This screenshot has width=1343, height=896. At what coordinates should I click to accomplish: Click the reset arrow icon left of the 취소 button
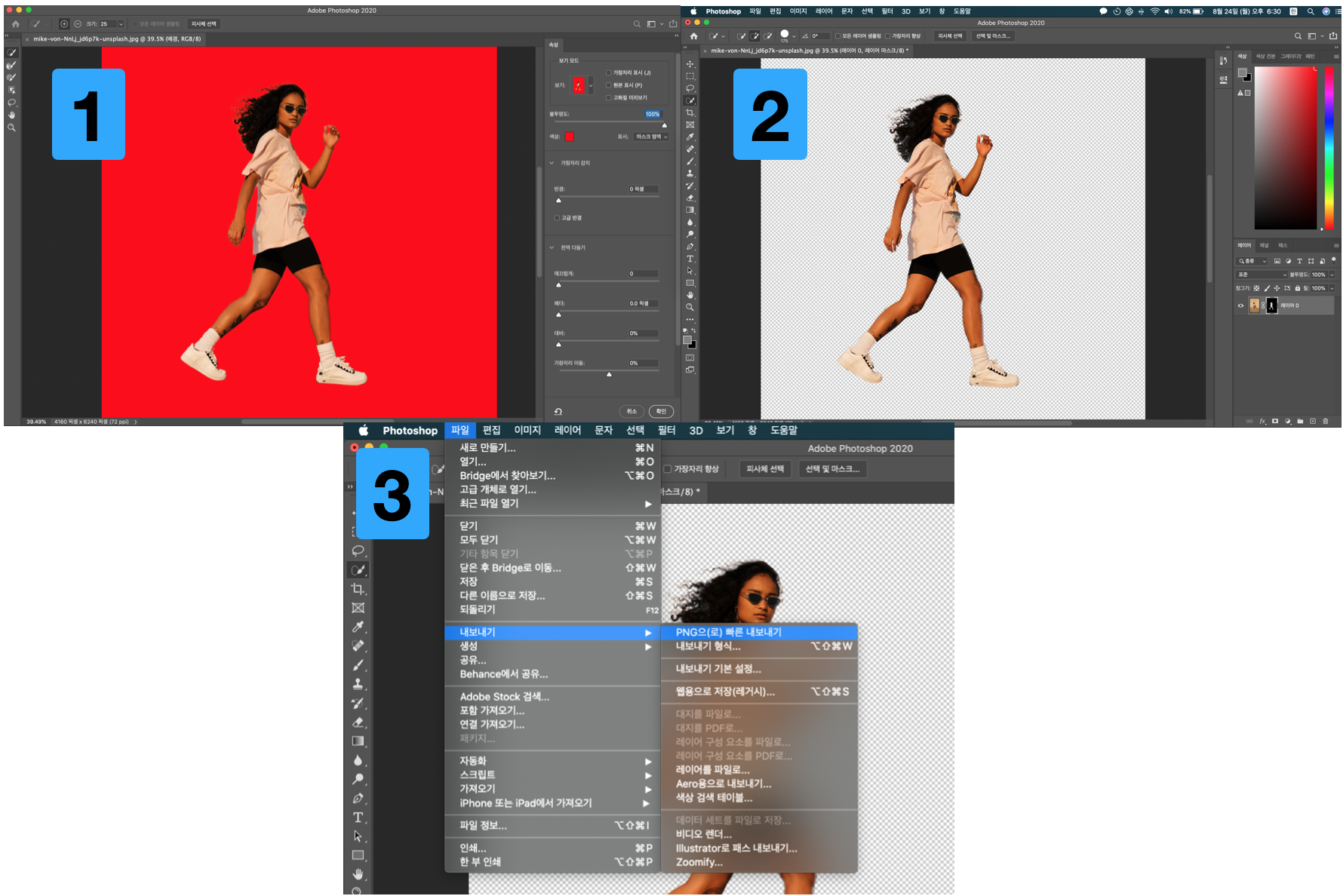(x=558, y=412)
